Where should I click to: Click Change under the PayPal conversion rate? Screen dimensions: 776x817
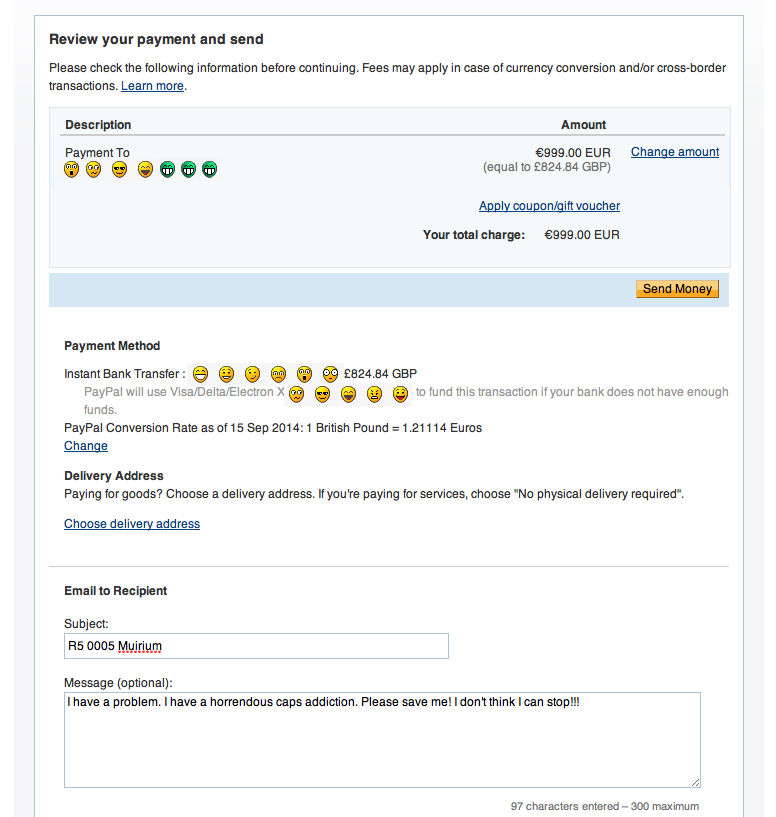86,446
